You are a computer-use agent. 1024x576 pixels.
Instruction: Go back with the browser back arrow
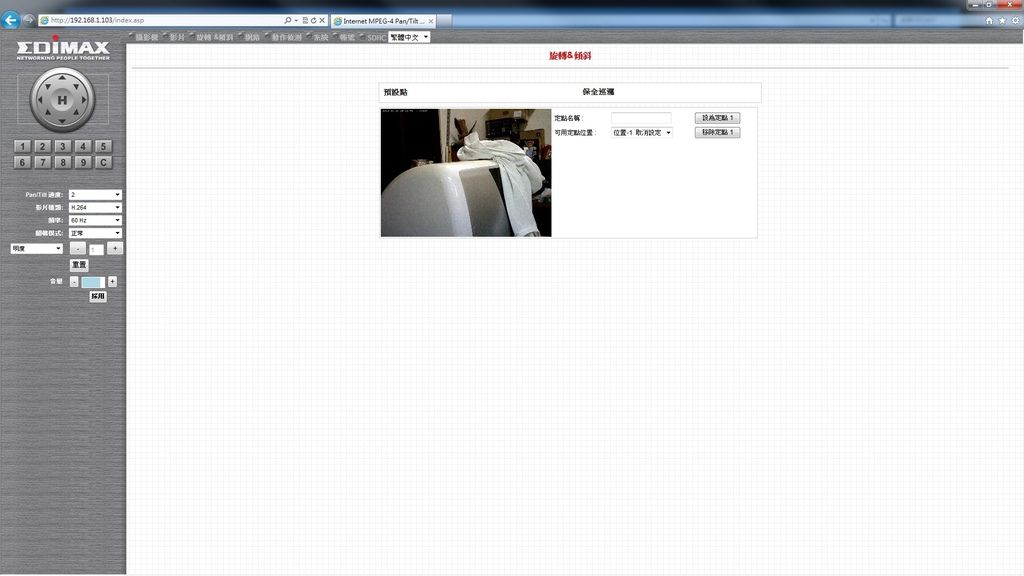pyautogui.click(x=10, y=20)
